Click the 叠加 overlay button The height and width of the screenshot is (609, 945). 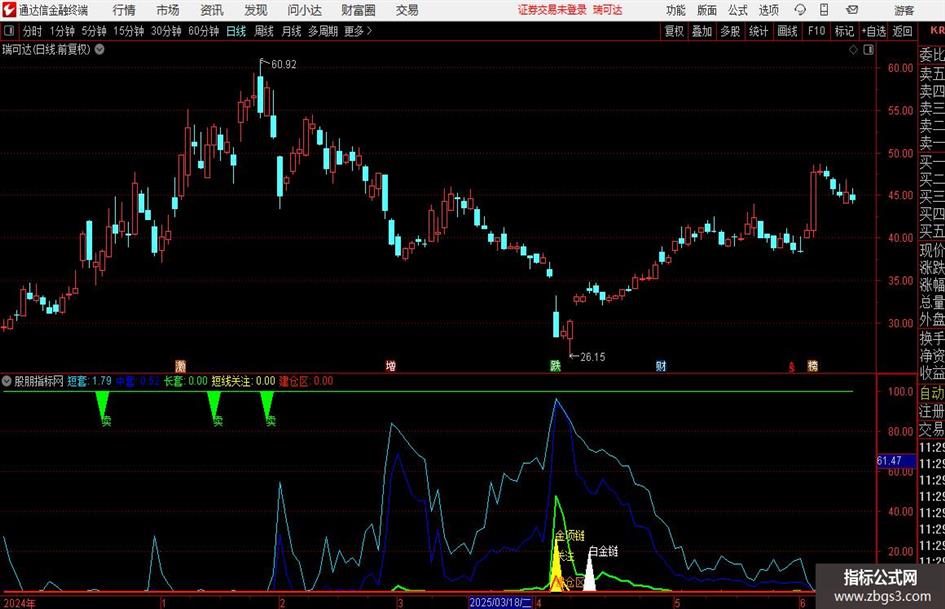click(x=702, y=31)
